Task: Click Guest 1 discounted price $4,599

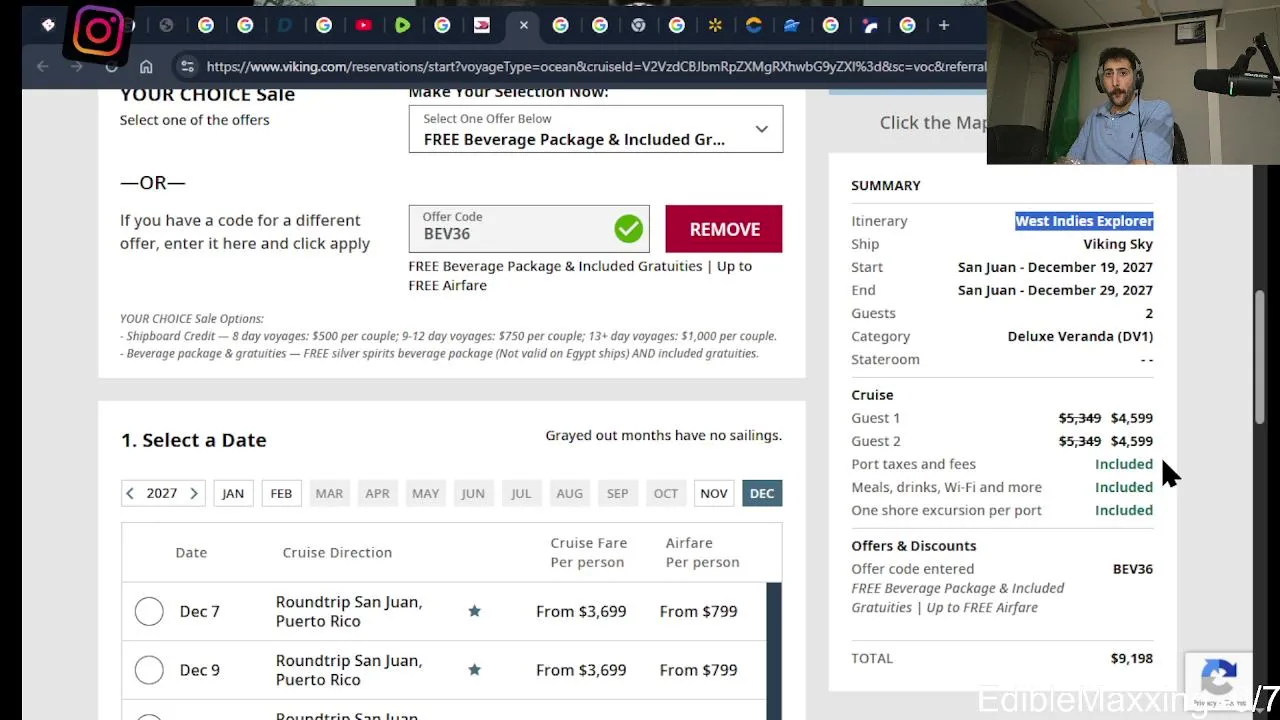Action: pos(1132,418)
